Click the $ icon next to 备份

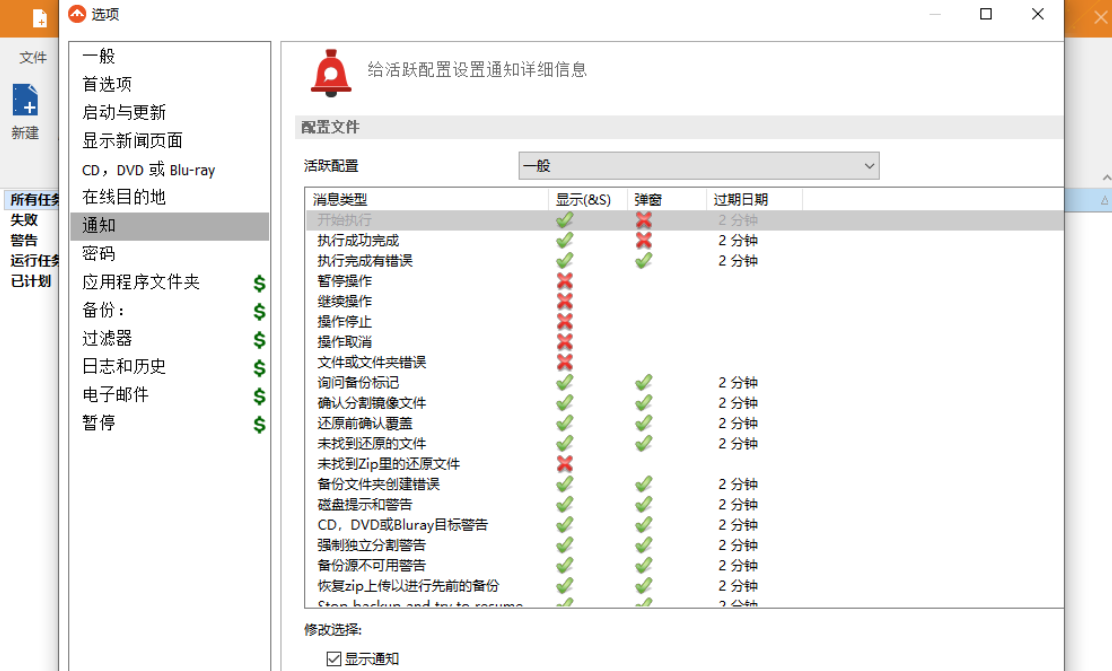pos(258,310)
